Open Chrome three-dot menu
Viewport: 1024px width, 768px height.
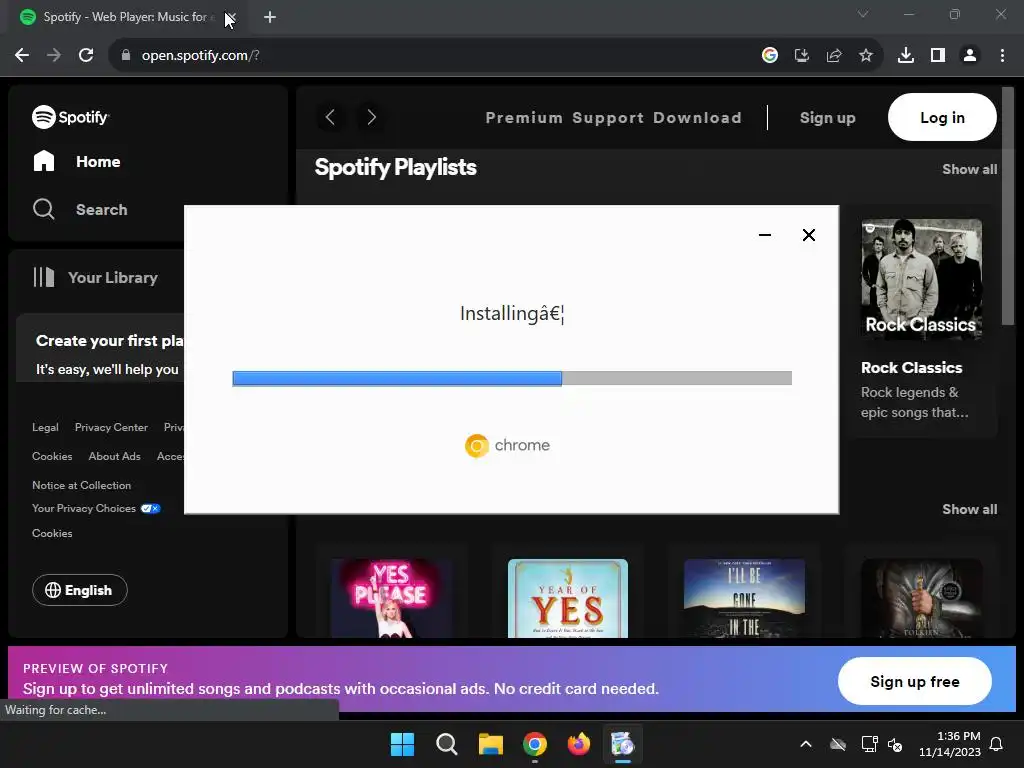[x=1002, y=56]
